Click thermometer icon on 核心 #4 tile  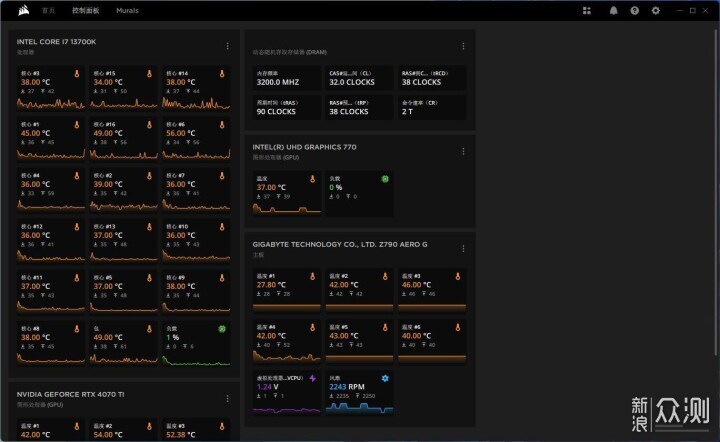[x=77, y=176]
